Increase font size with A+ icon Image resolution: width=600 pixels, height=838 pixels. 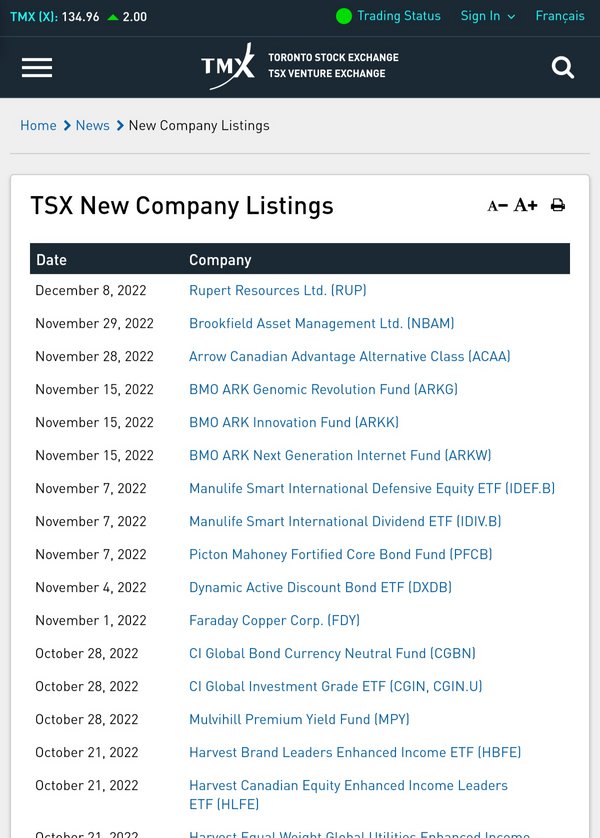pyautogui.click(x=525, y=205)
